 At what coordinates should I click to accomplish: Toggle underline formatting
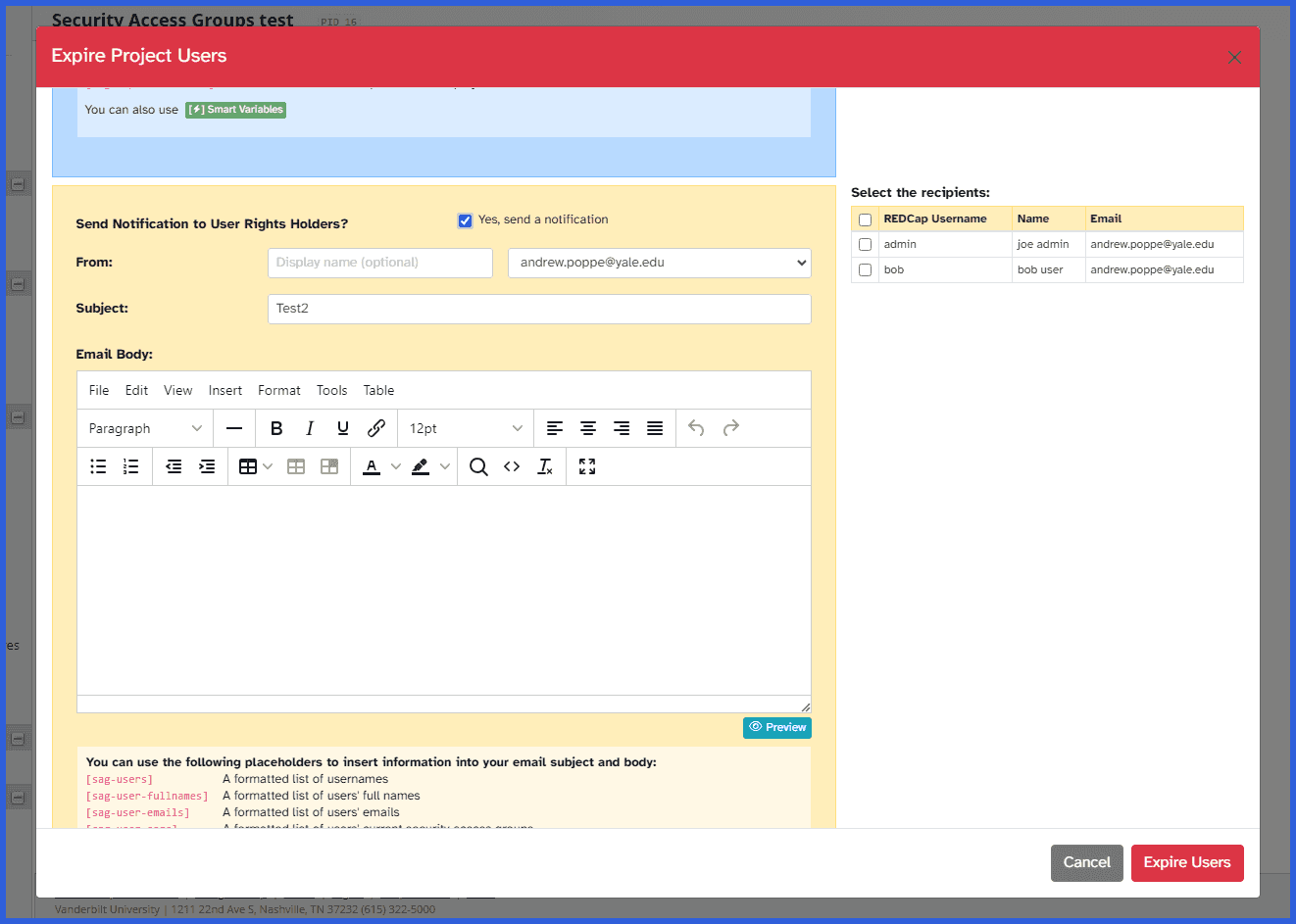[x=343, y=428]
